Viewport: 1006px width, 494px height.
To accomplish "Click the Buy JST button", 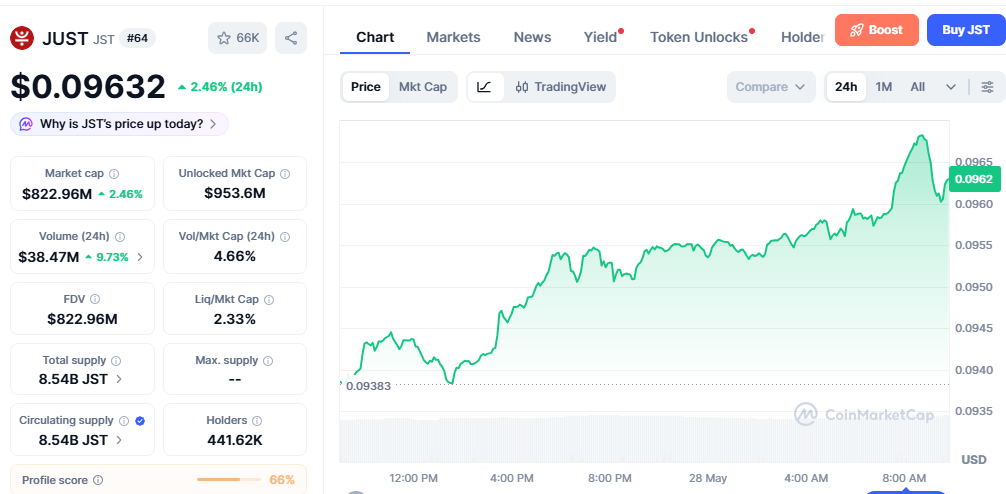I will coord(966,30).
